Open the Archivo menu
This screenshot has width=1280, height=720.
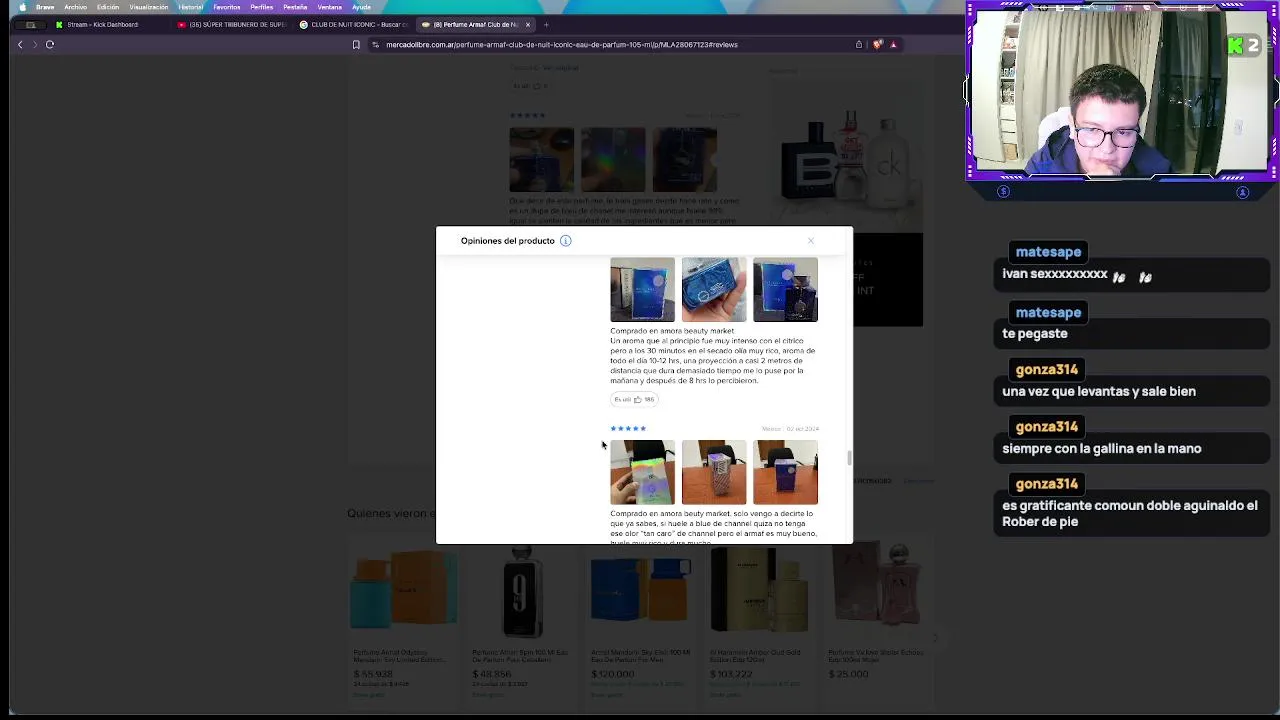click(x=76, y=7)
